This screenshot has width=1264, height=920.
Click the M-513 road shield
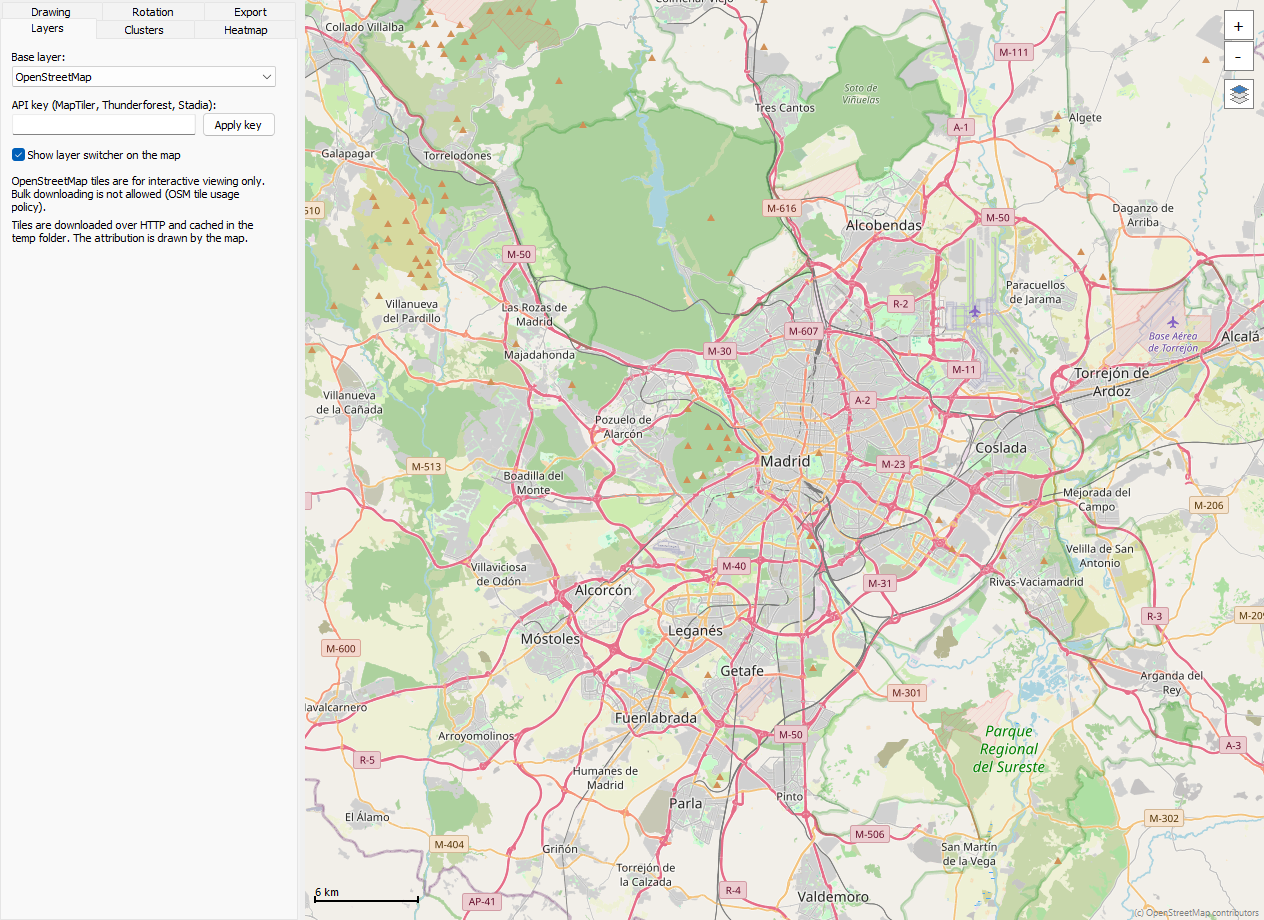(x=426, y=466)
